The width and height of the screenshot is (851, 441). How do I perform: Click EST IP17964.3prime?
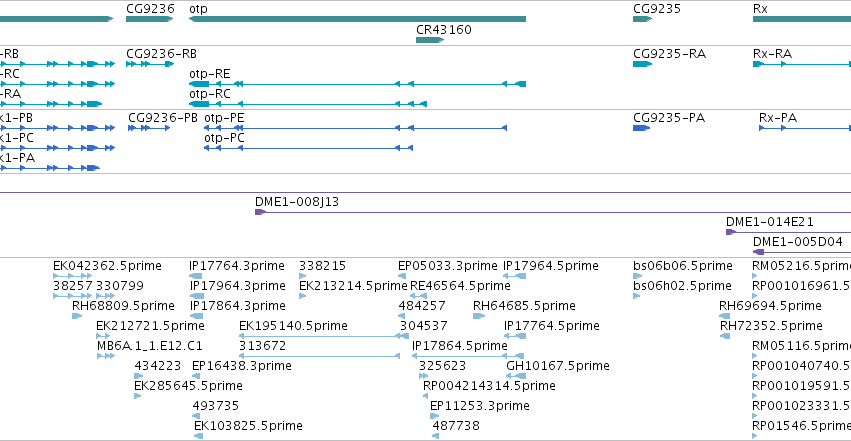(x=197, y=296)
